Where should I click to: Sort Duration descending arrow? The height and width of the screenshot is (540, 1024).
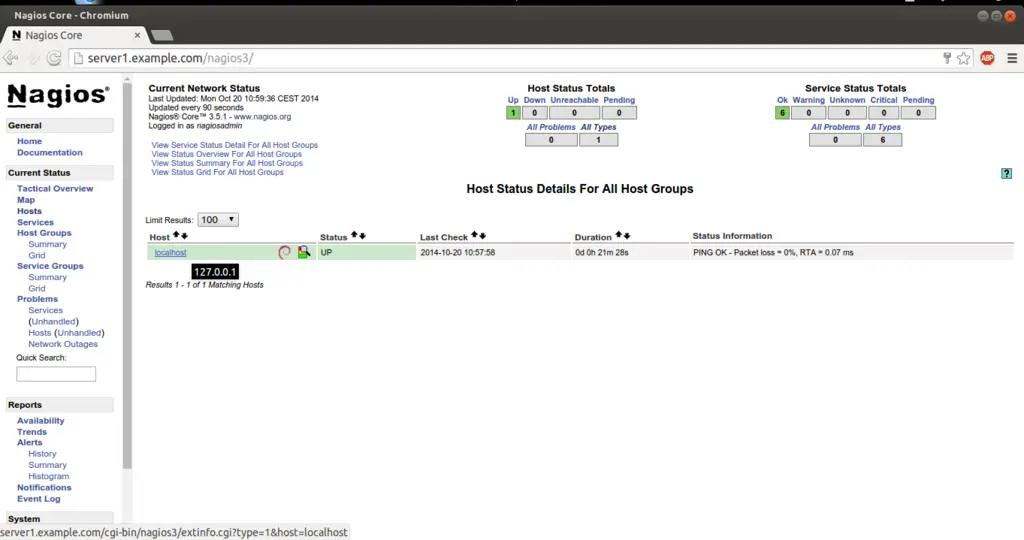(x=627, y=236)
